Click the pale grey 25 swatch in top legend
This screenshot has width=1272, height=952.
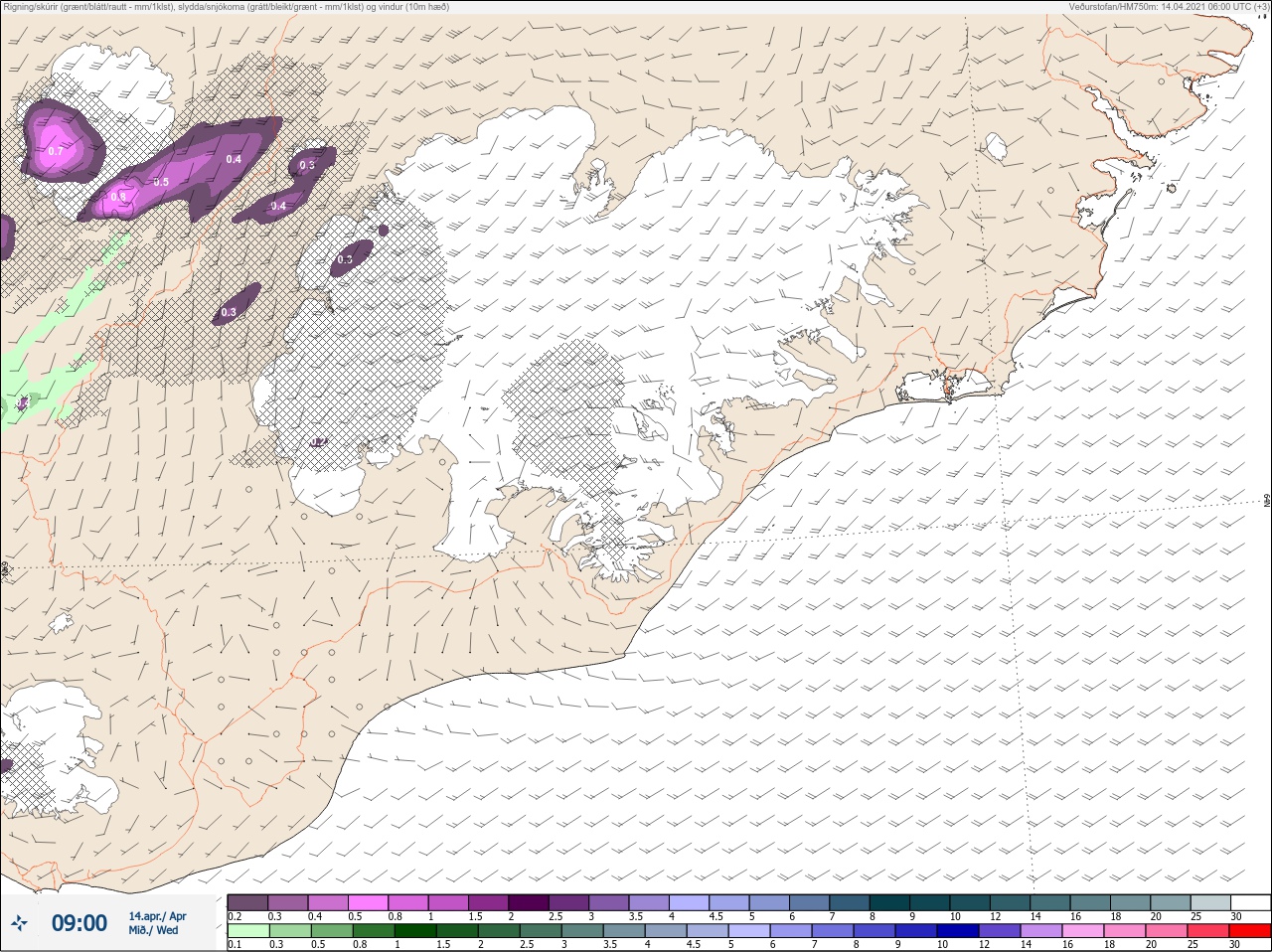pos(1210,902)
